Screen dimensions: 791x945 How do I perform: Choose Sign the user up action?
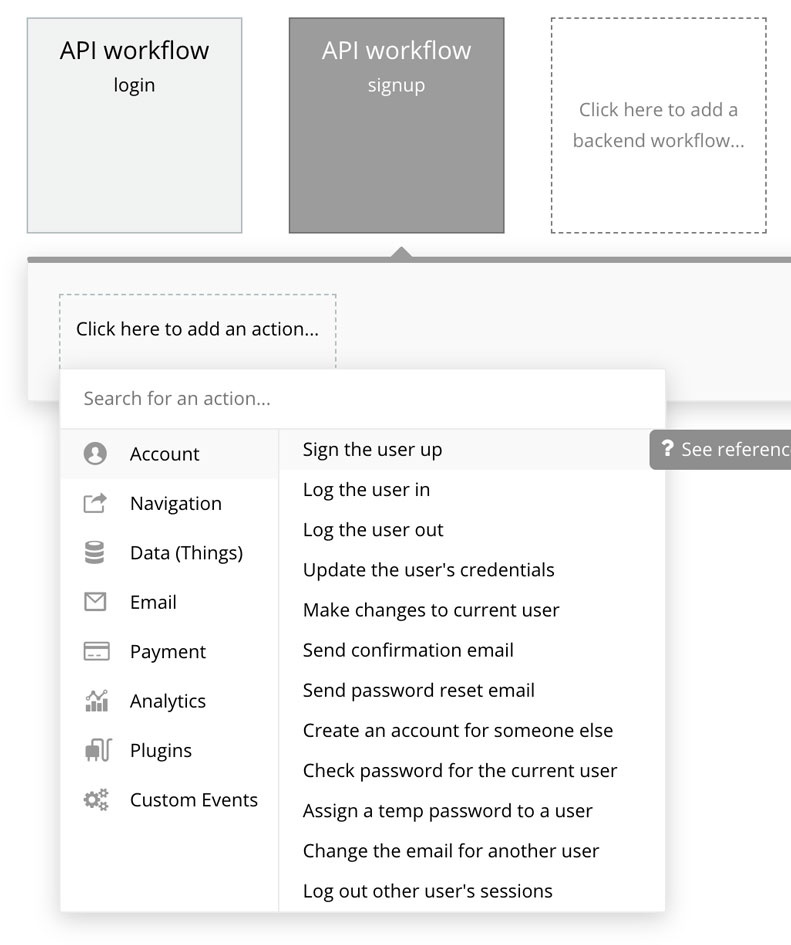click(x=372, y=450)
